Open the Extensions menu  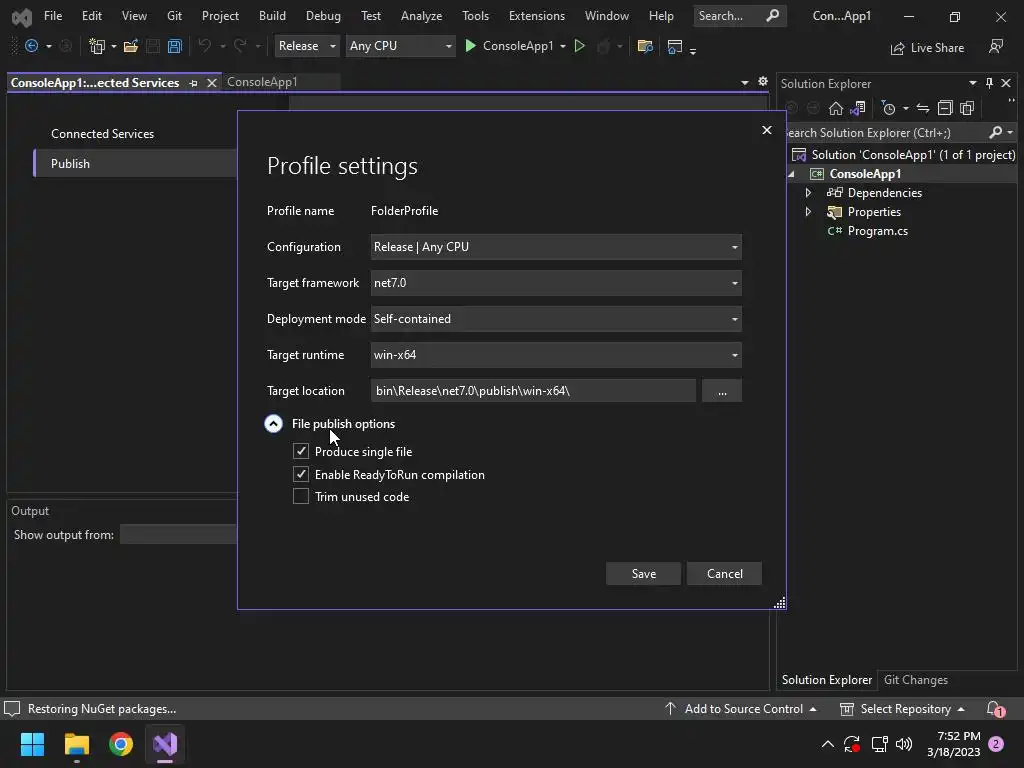pos(537,16)
